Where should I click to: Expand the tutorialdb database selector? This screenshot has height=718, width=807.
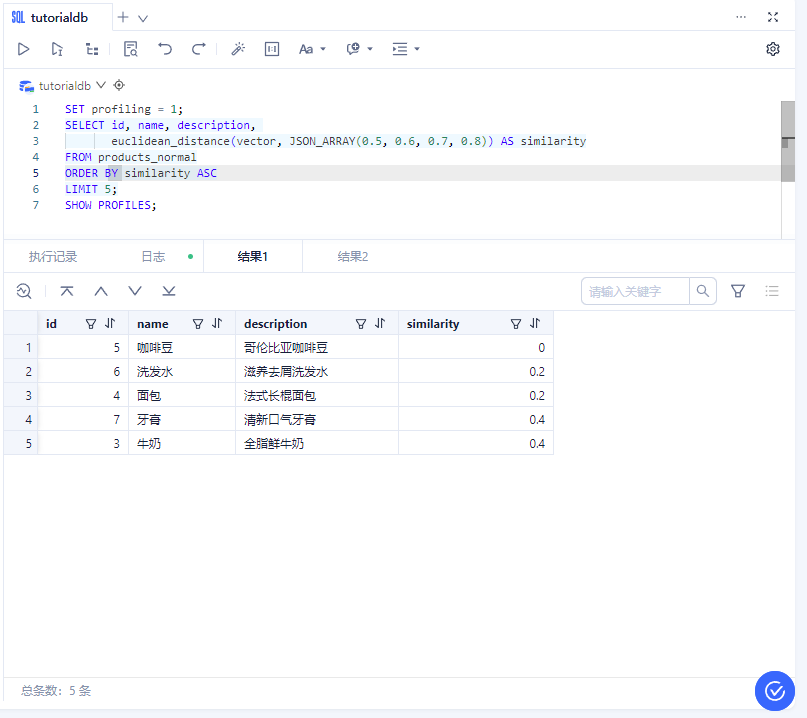click(101, 85)
